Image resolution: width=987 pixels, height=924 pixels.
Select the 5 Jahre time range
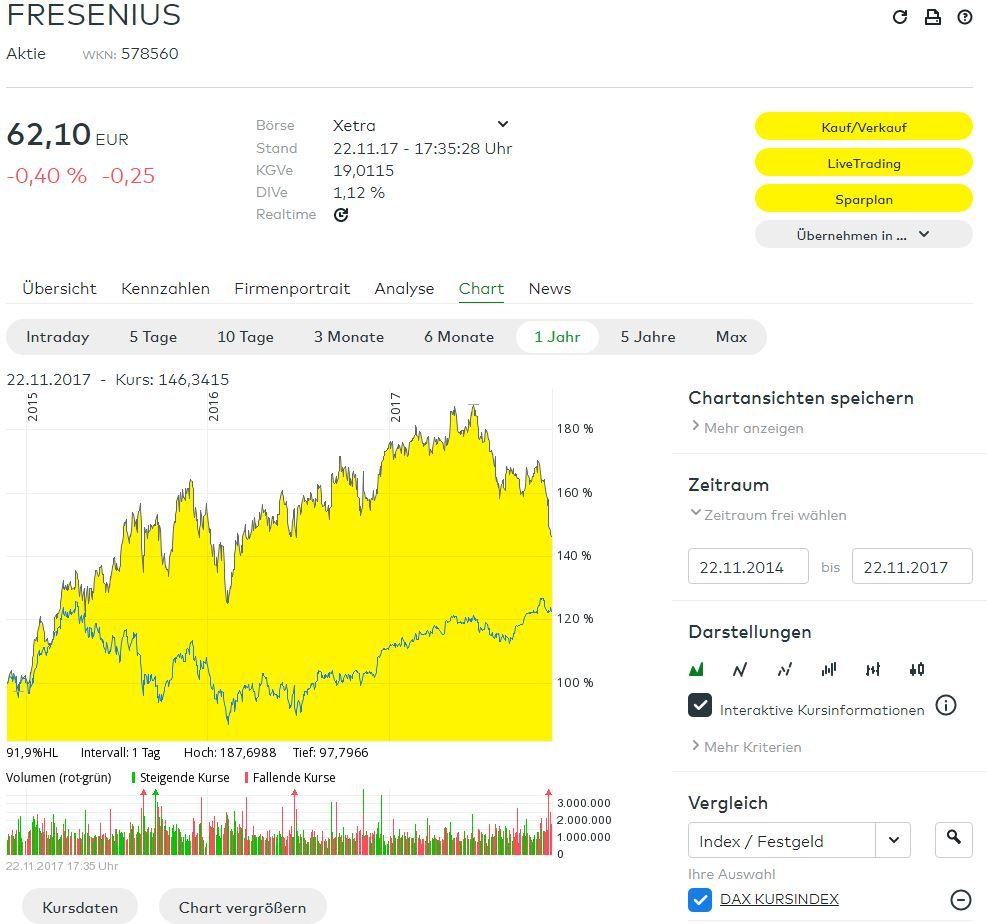647,337
